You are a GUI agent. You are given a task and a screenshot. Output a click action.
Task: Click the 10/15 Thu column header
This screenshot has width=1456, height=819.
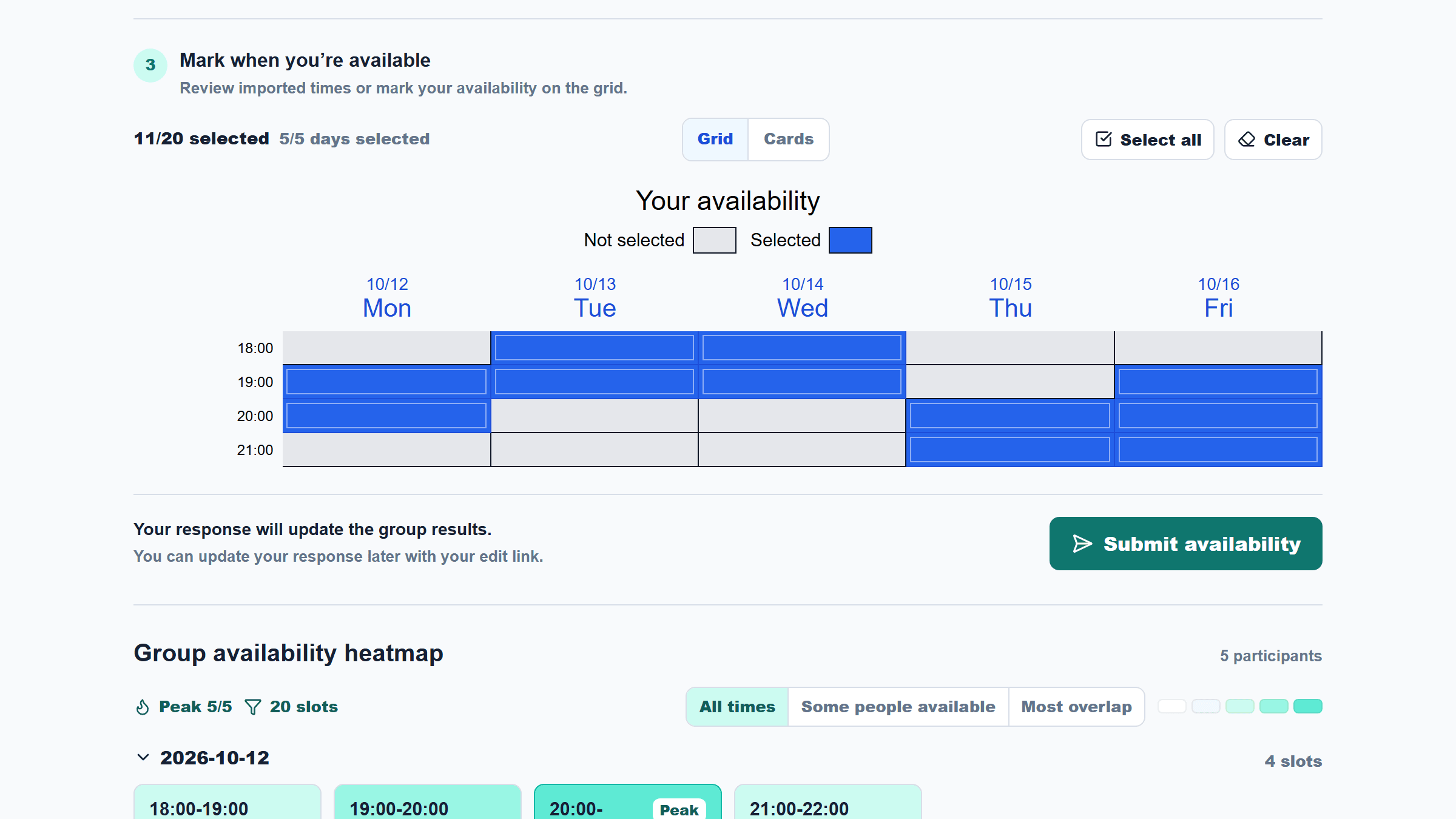[x=1011, y=298]
